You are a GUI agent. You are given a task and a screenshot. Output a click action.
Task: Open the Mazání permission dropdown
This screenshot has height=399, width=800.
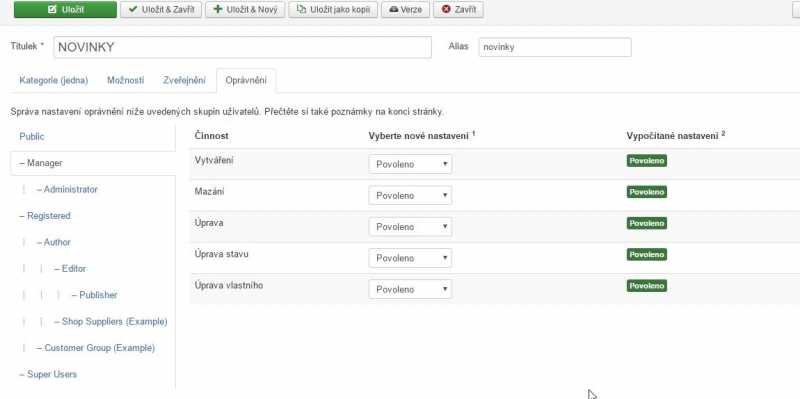[410, 195]
